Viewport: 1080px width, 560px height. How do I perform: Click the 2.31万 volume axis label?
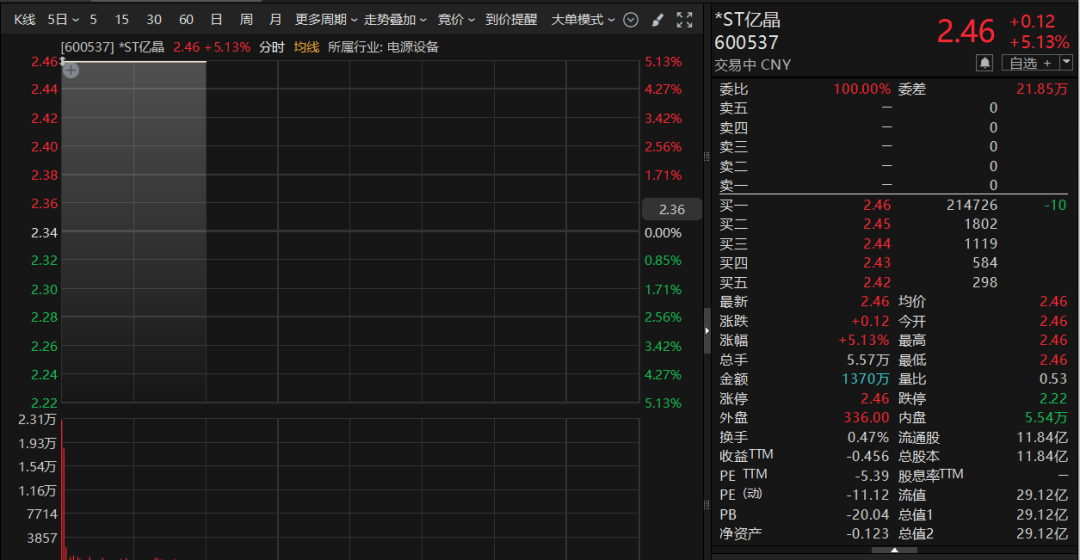(37, 419)
